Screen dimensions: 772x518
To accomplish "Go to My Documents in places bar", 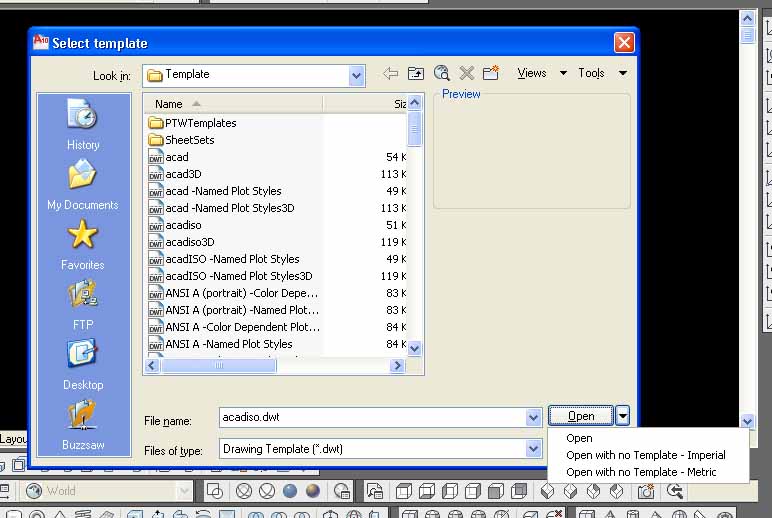I will click(x=83, y=185).
